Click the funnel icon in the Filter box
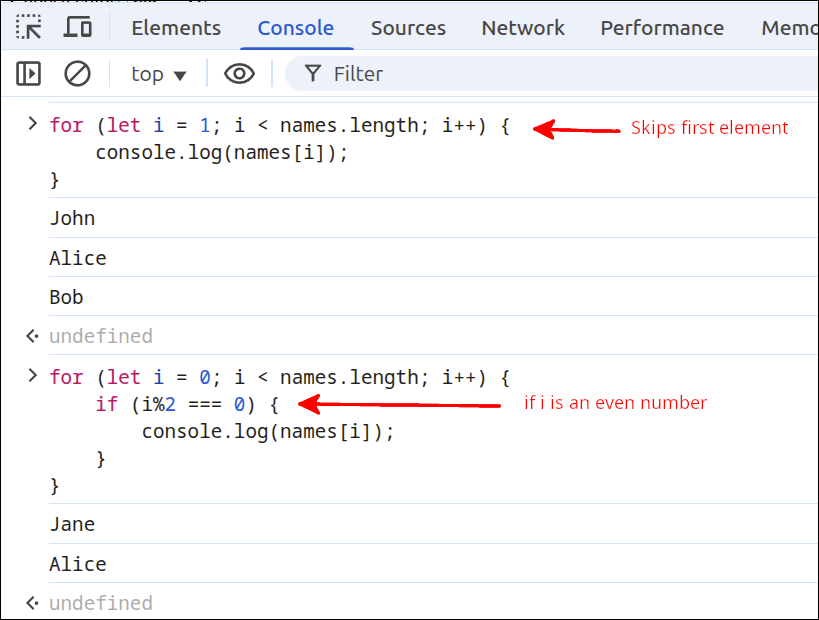 (313, 73)
